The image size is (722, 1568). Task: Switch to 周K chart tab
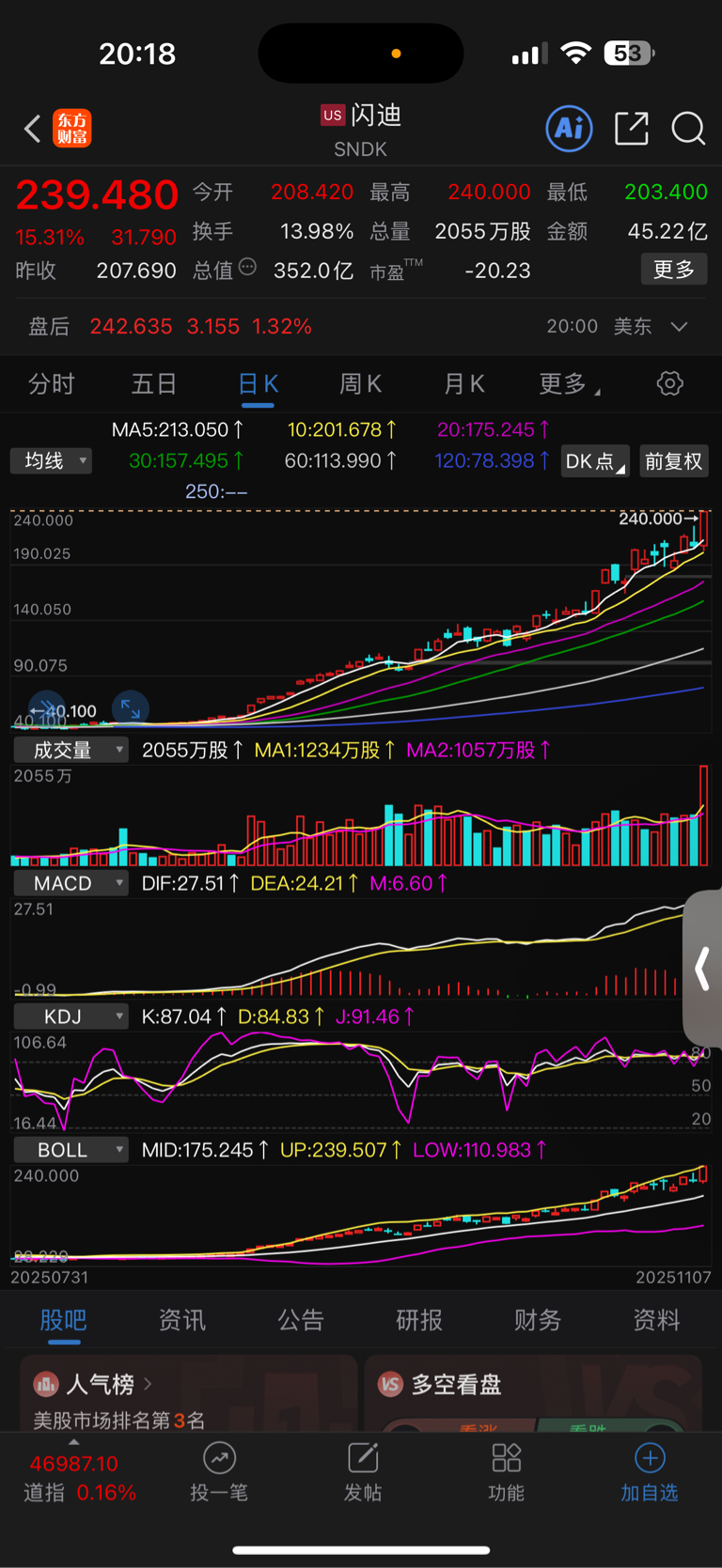(x=360, y=383)
